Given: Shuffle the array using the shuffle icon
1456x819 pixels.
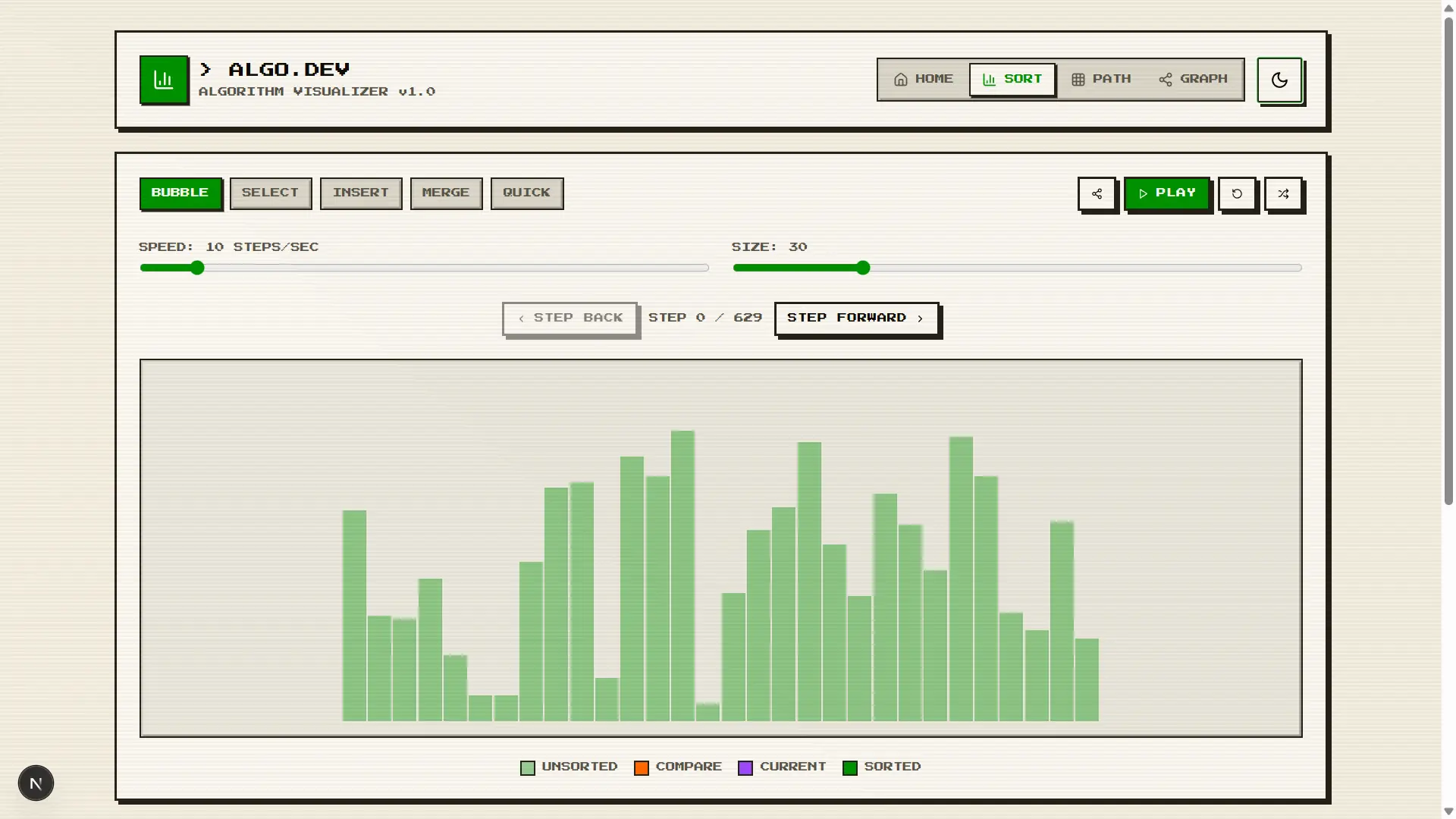Looking at the screenshot, I should point(1284,193).
